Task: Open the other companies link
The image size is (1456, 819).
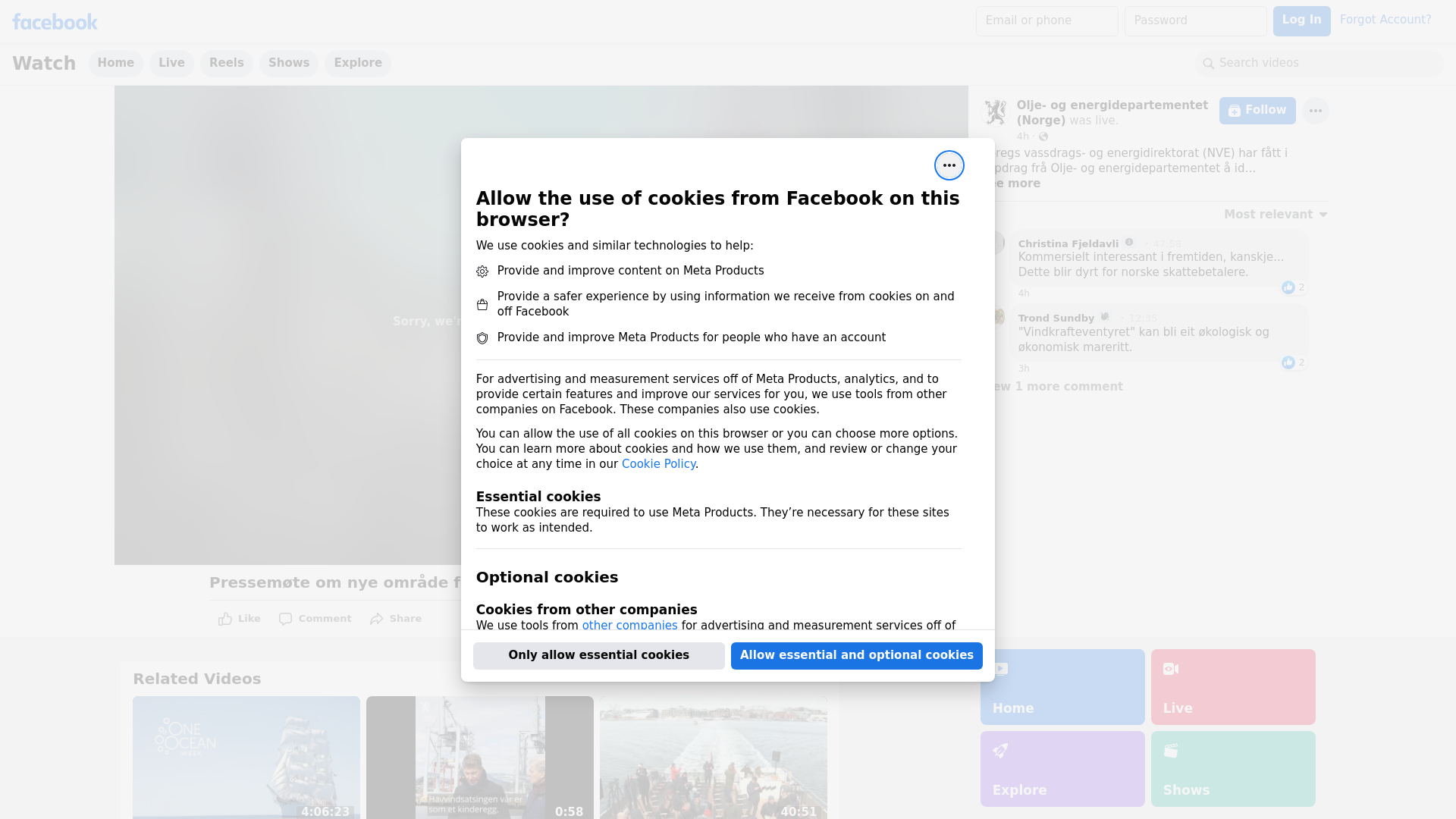Action: tap(629, 626)
